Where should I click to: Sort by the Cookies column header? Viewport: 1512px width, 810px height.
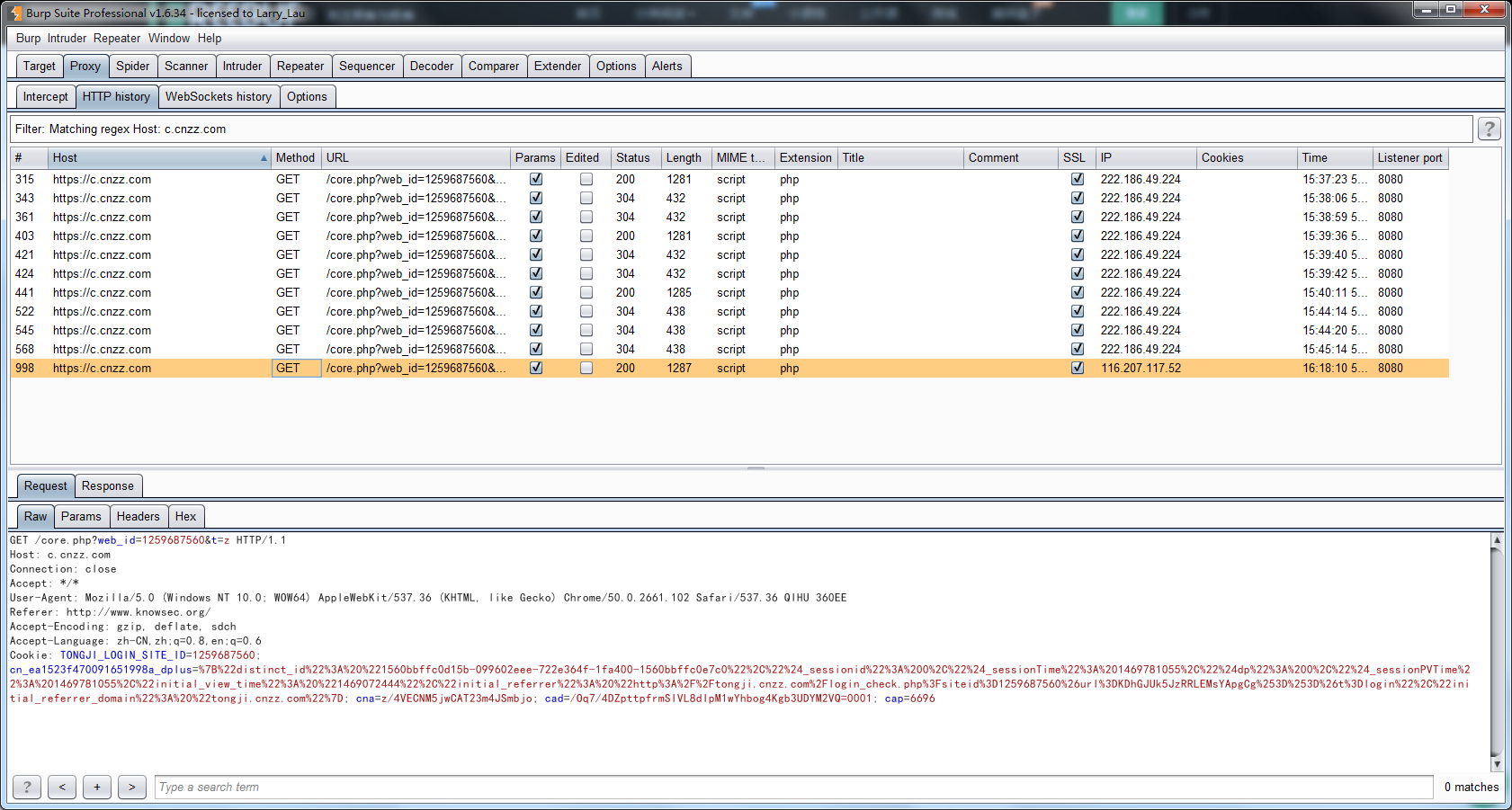[x=1247, y=157]
